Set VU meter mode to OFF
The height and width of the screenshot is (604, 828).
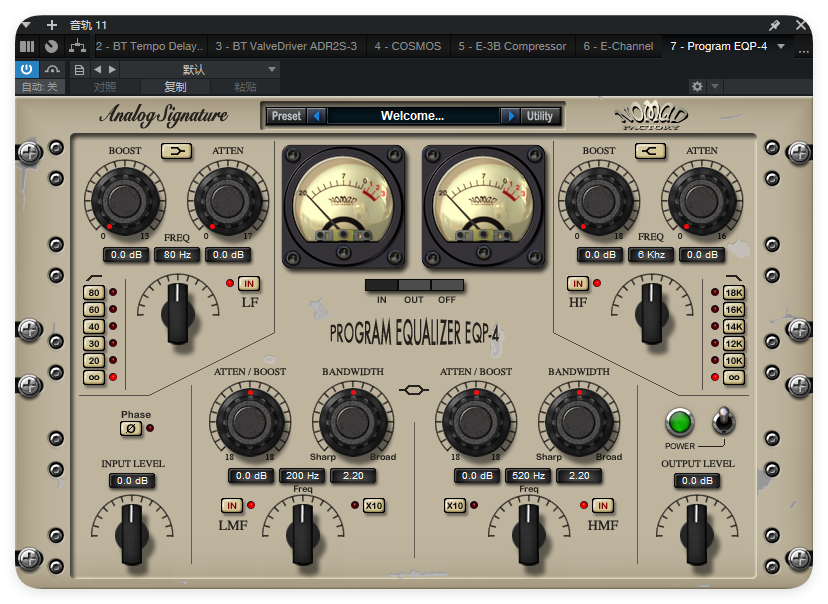tap(447, 285)
